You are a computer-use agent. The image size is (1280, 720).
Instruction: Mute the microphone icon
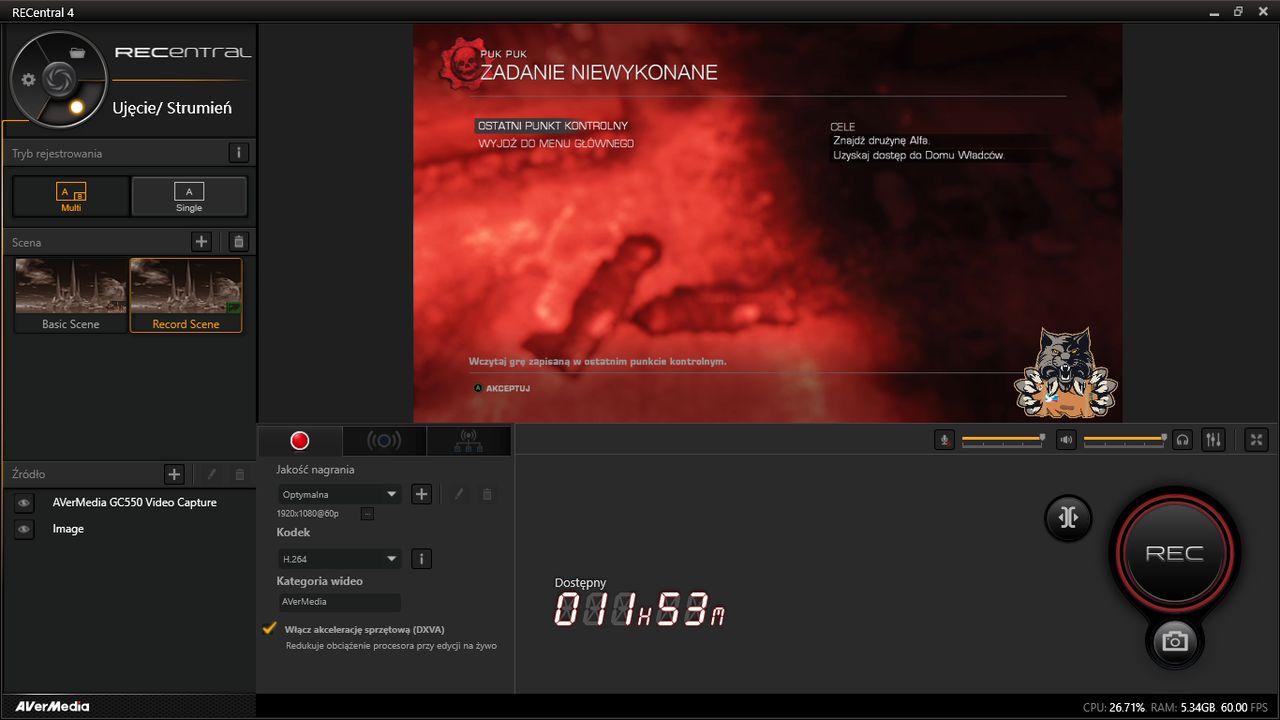[x=944, y=439]
